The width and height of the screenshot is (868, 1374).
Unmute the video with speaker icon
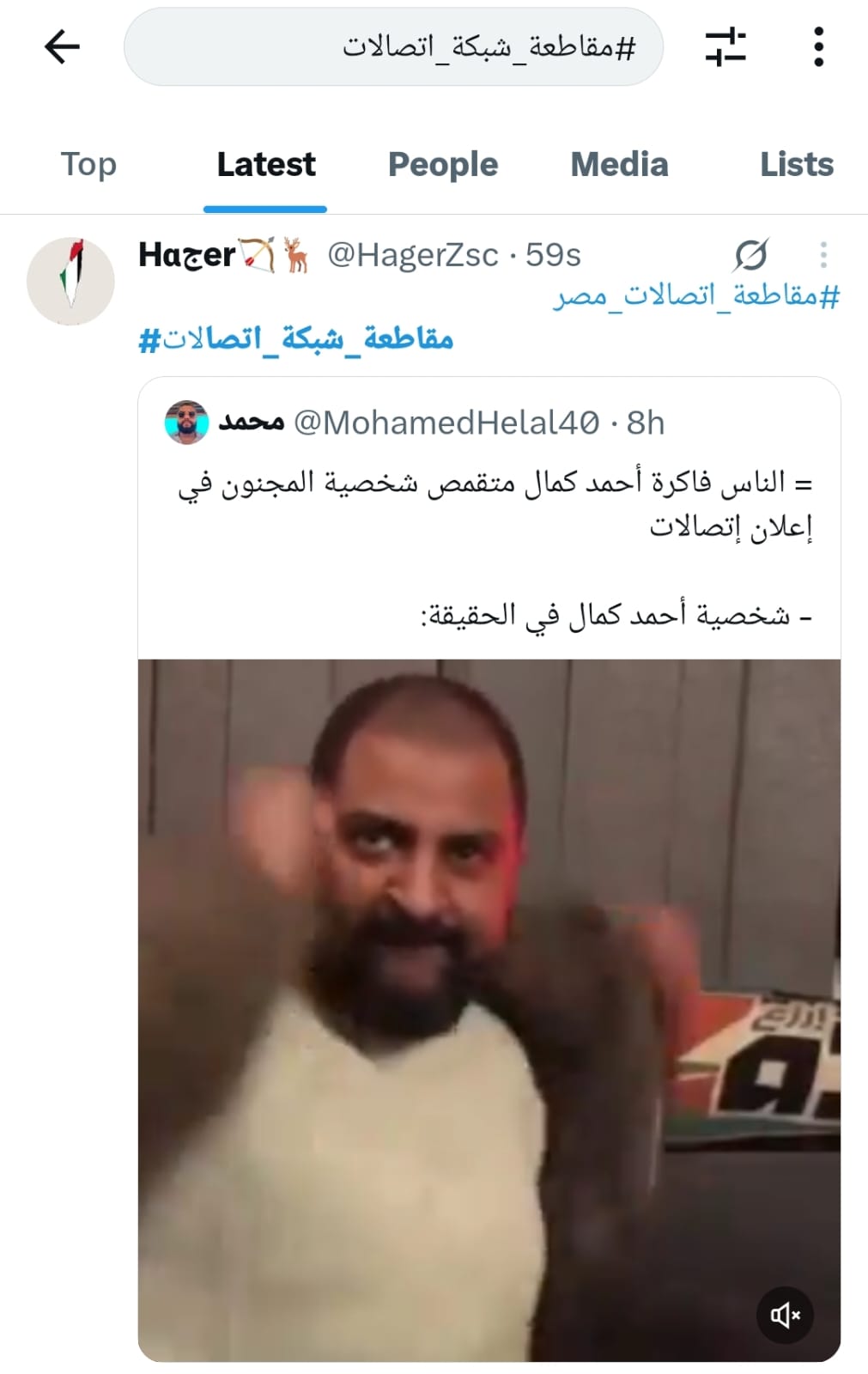[785, 1315]
